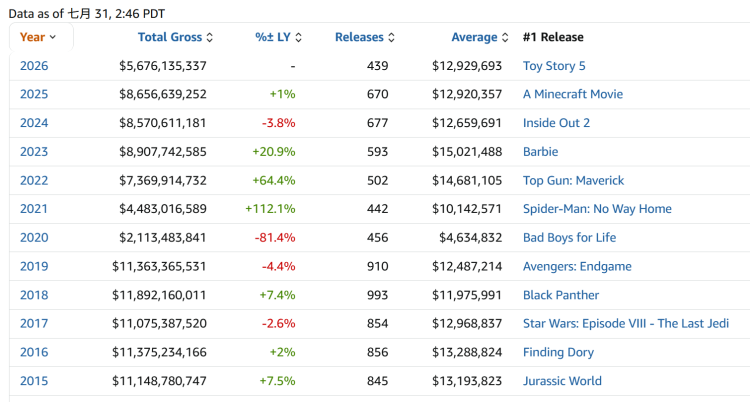Image resolution: width=750 pixels, height=402 pixels.
Task: Open Star Wars: Episode VIII link
Action: pos(626,324)
